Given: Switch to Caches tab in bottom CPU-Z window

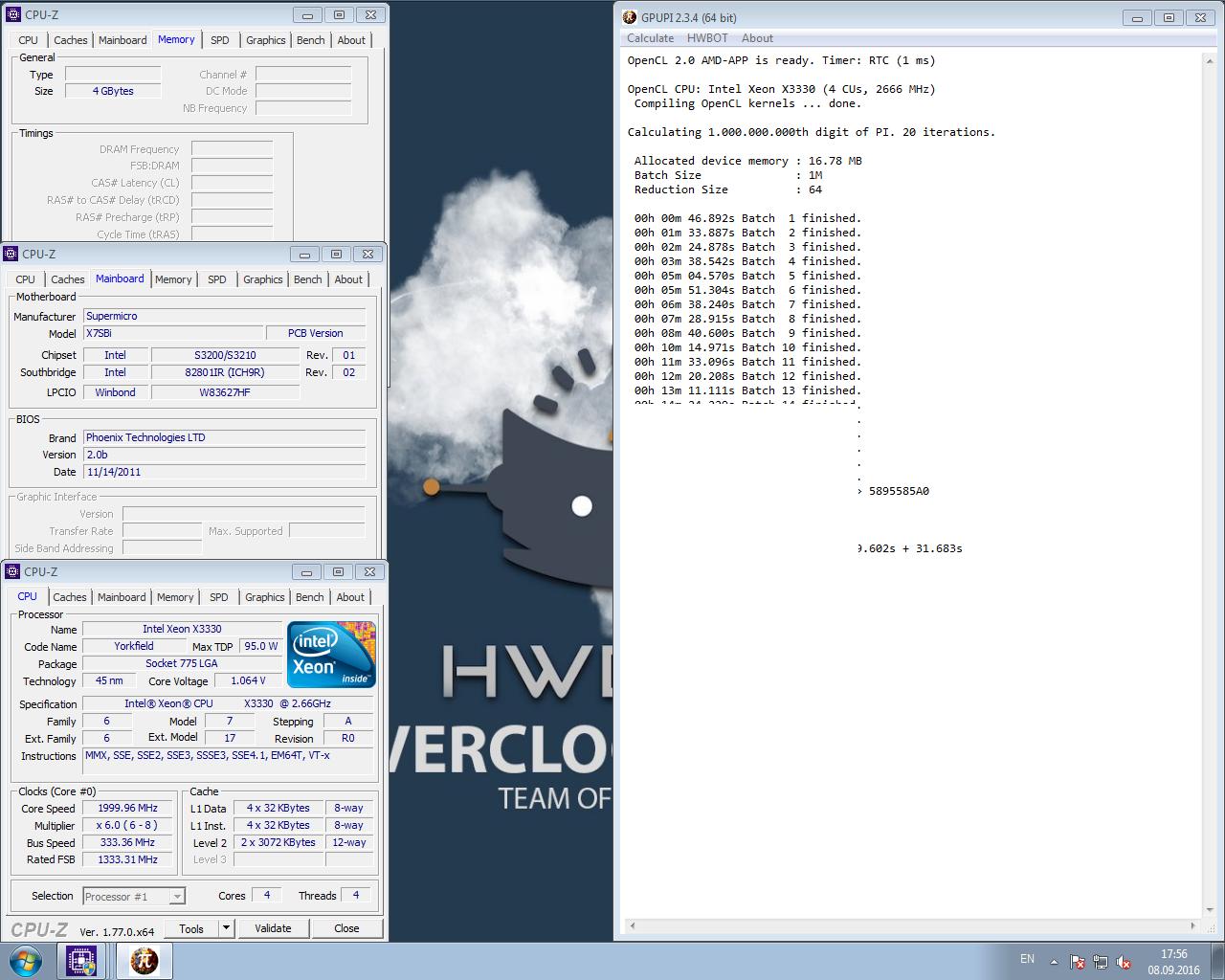Looking at the screenshot, I should click(70, 597).
